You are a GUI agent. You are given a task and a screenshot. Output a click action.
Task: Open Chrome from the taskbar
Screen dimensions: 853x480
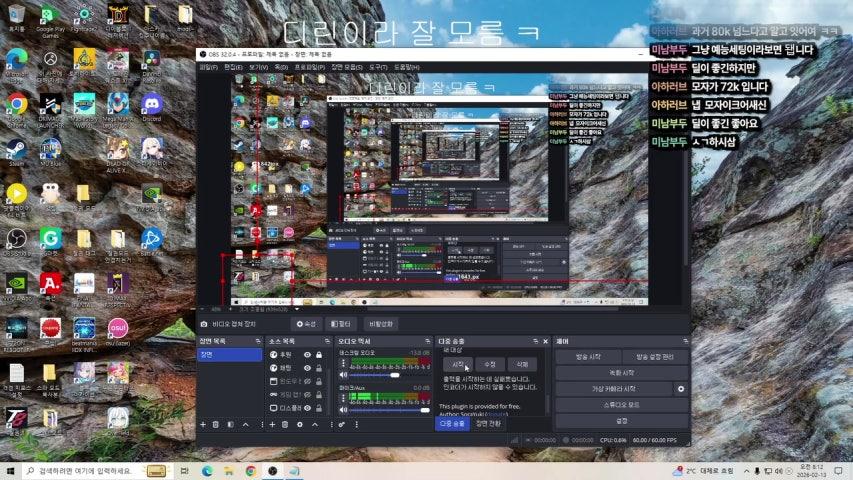click(251, 471)
